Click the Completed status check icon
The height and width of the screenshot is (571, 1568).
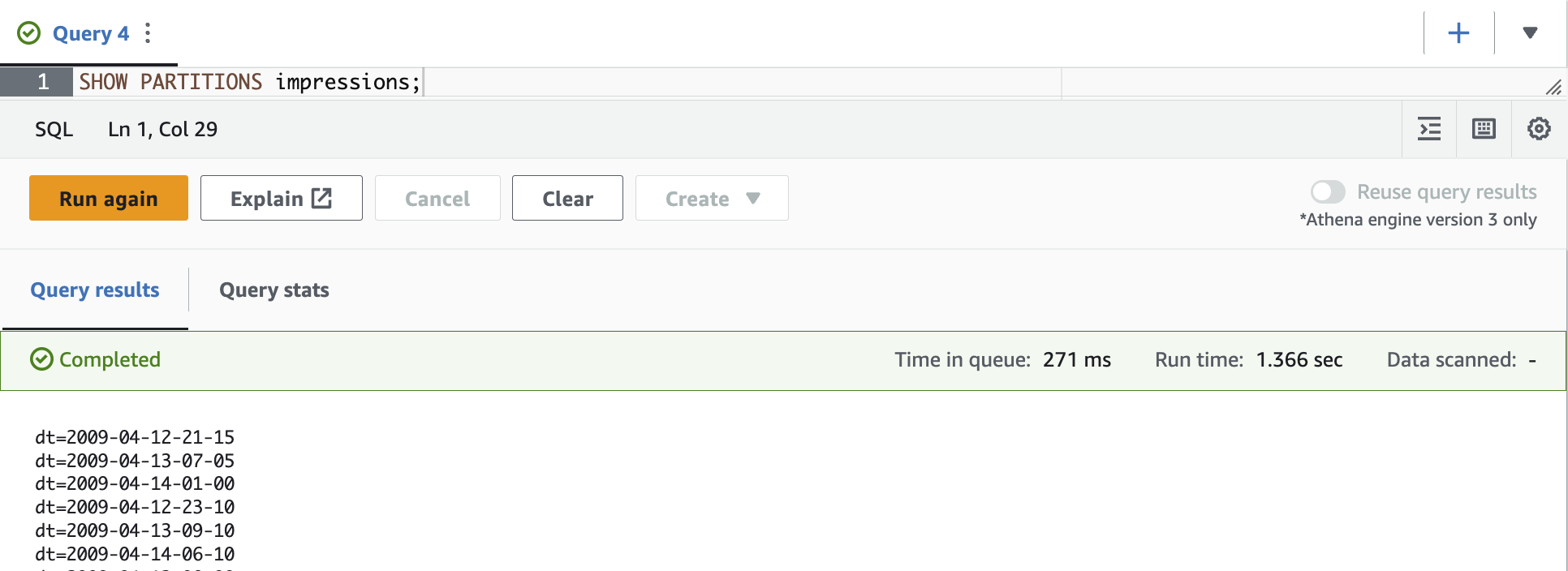(41, 359)
